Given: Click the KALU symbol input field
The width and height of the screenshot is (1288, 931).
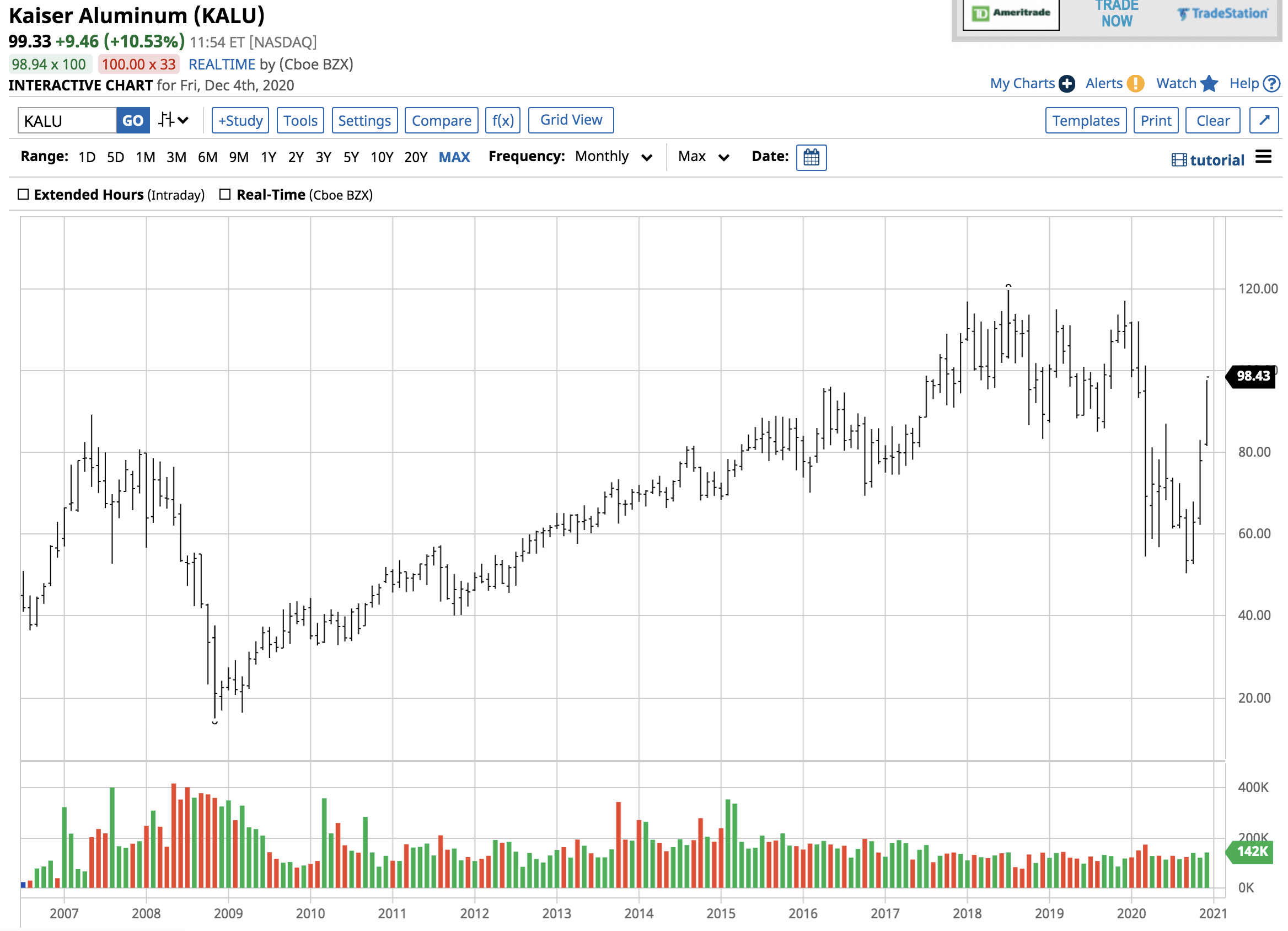Looking at the screenshot, I should pyautogui.click(x=67, y=120).
